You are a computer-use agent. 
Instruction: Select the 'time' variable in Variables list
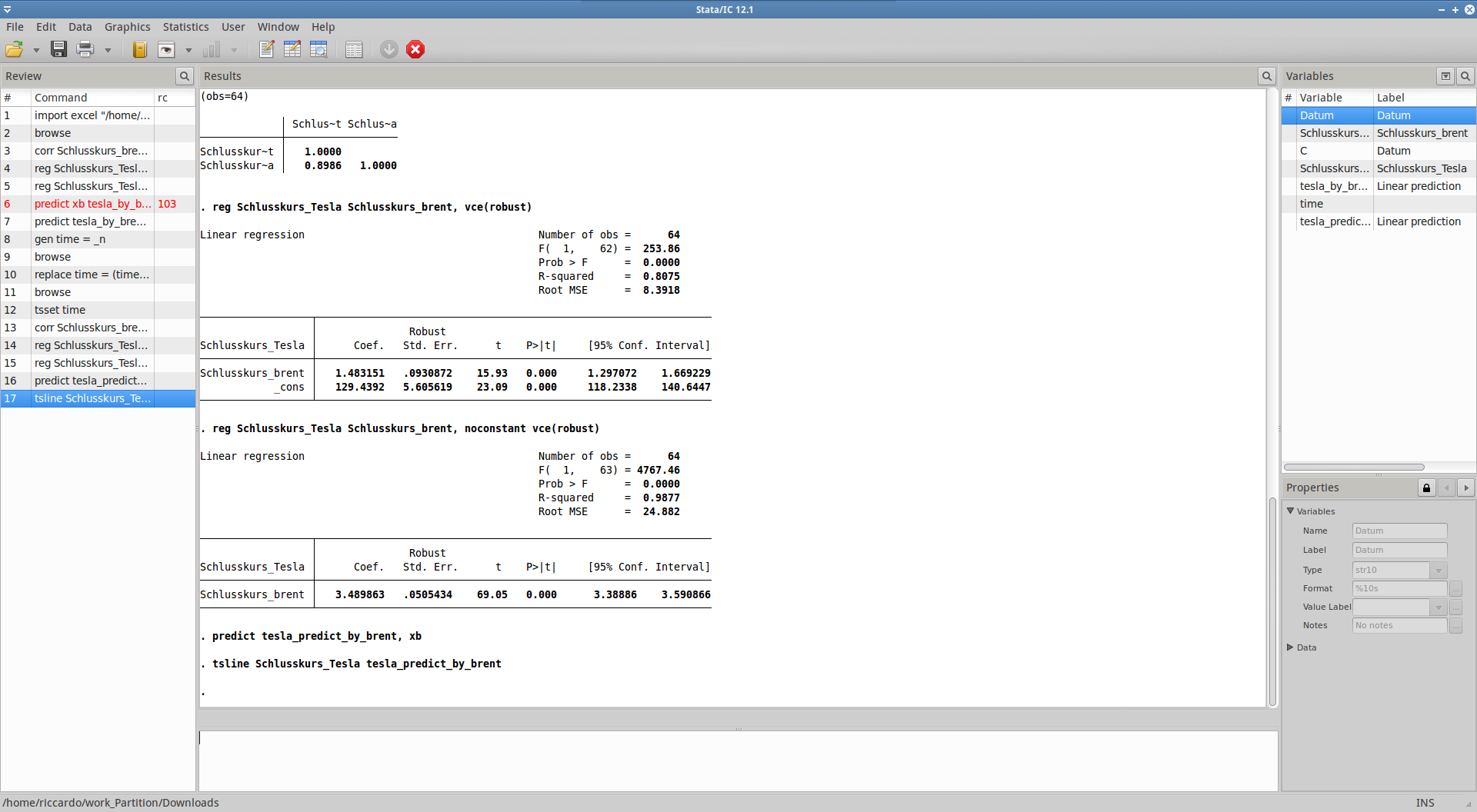click(x=1379, y=204)
